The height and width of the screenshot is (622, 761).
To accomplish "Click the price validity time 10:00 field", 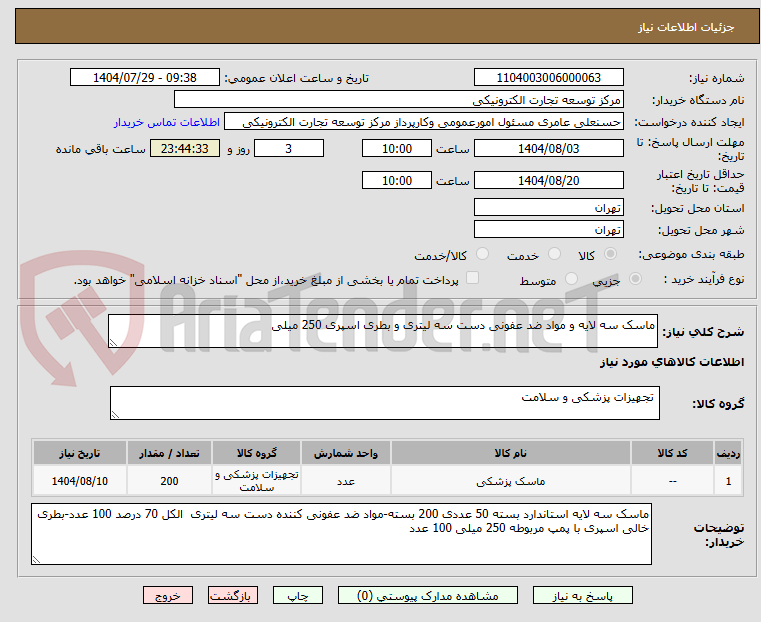I will [397, 180].
